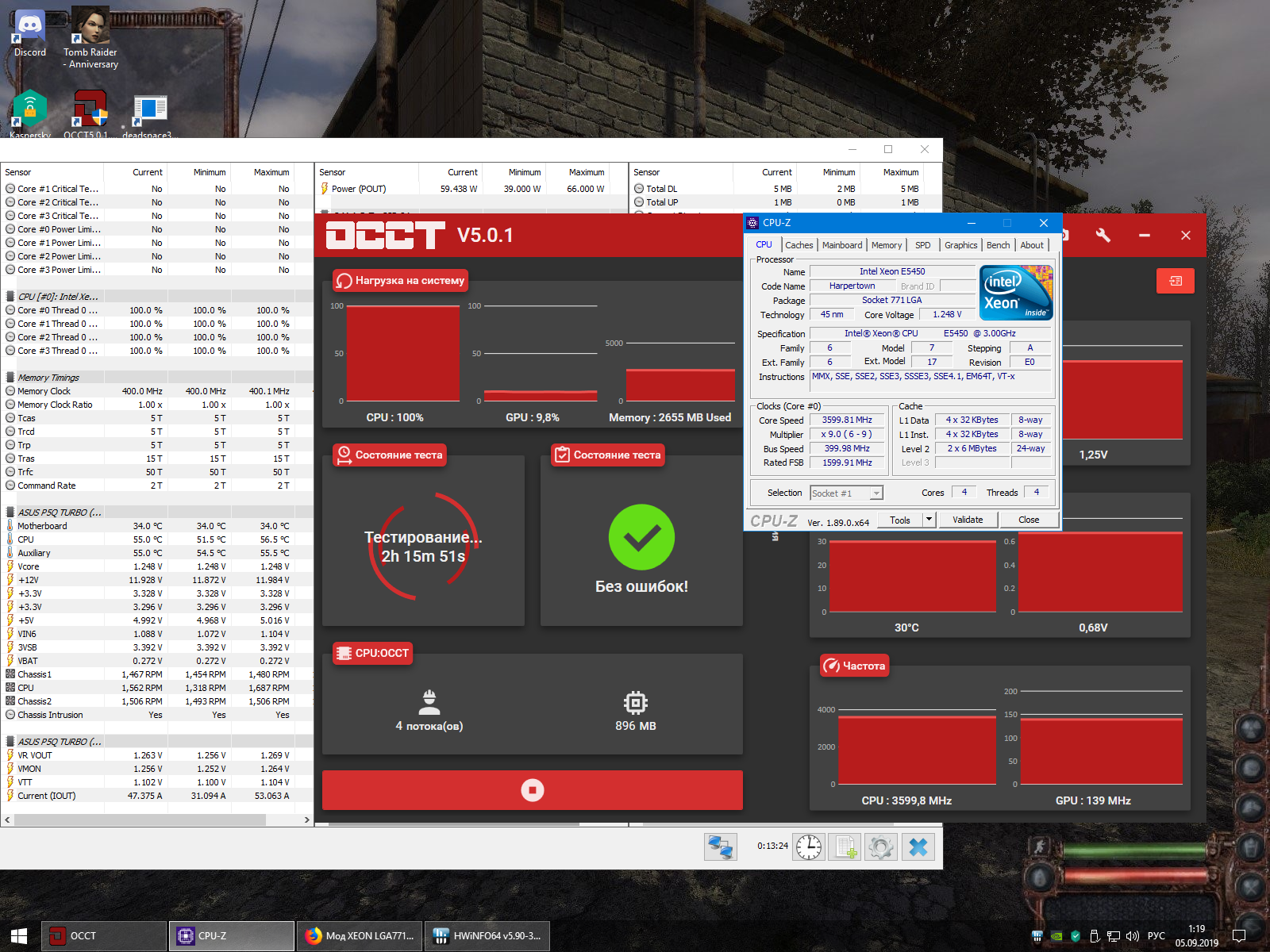Open the Discord desktop shortcut

click(30, 32)
